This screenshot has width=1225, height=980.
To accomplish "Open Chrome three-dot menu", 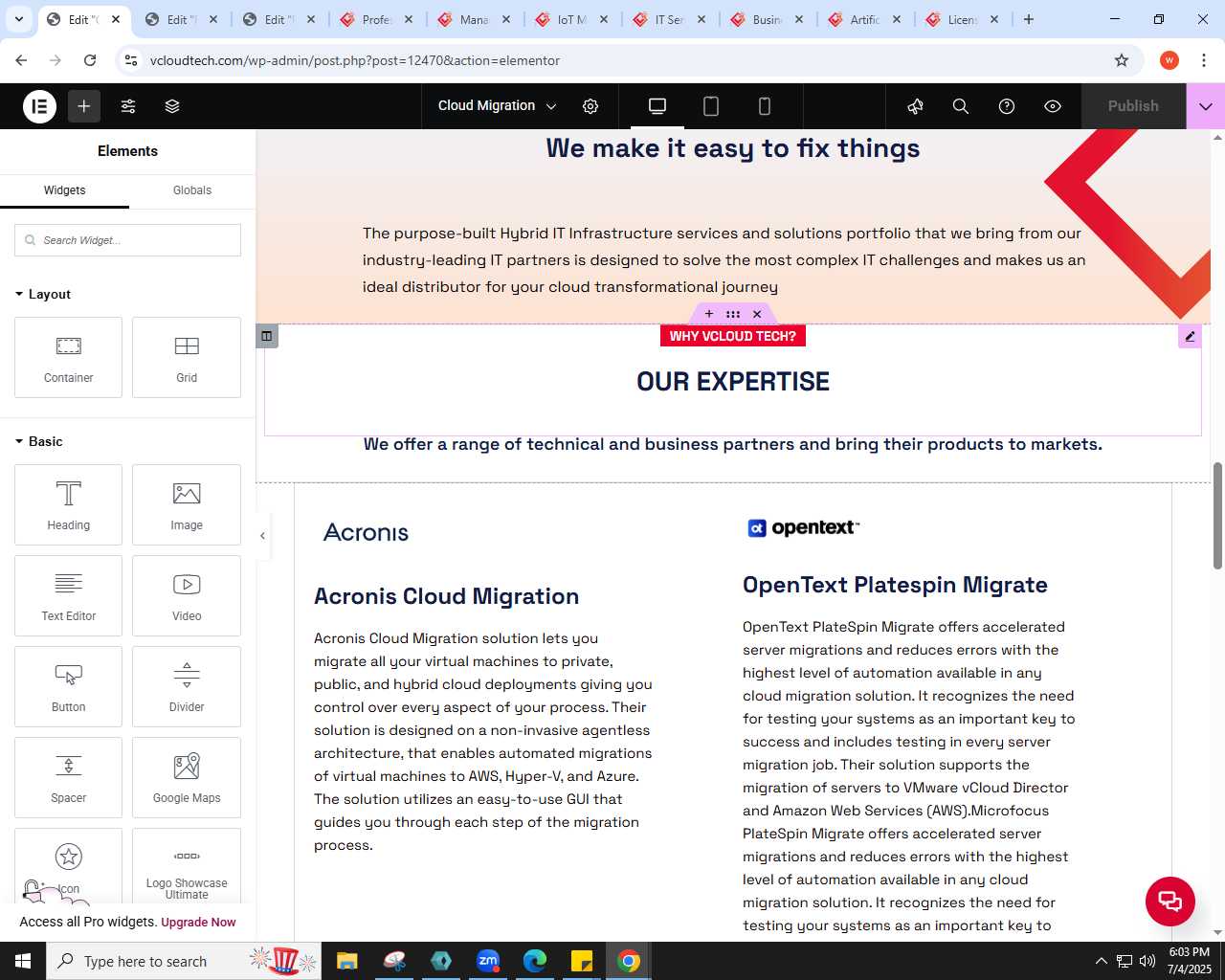I will 1203,60.
